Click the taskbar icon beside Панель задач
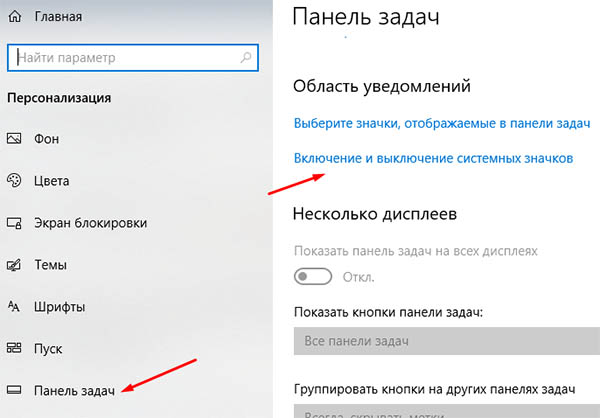This screenshot has width=600, height=418. (x=14, y=390)
